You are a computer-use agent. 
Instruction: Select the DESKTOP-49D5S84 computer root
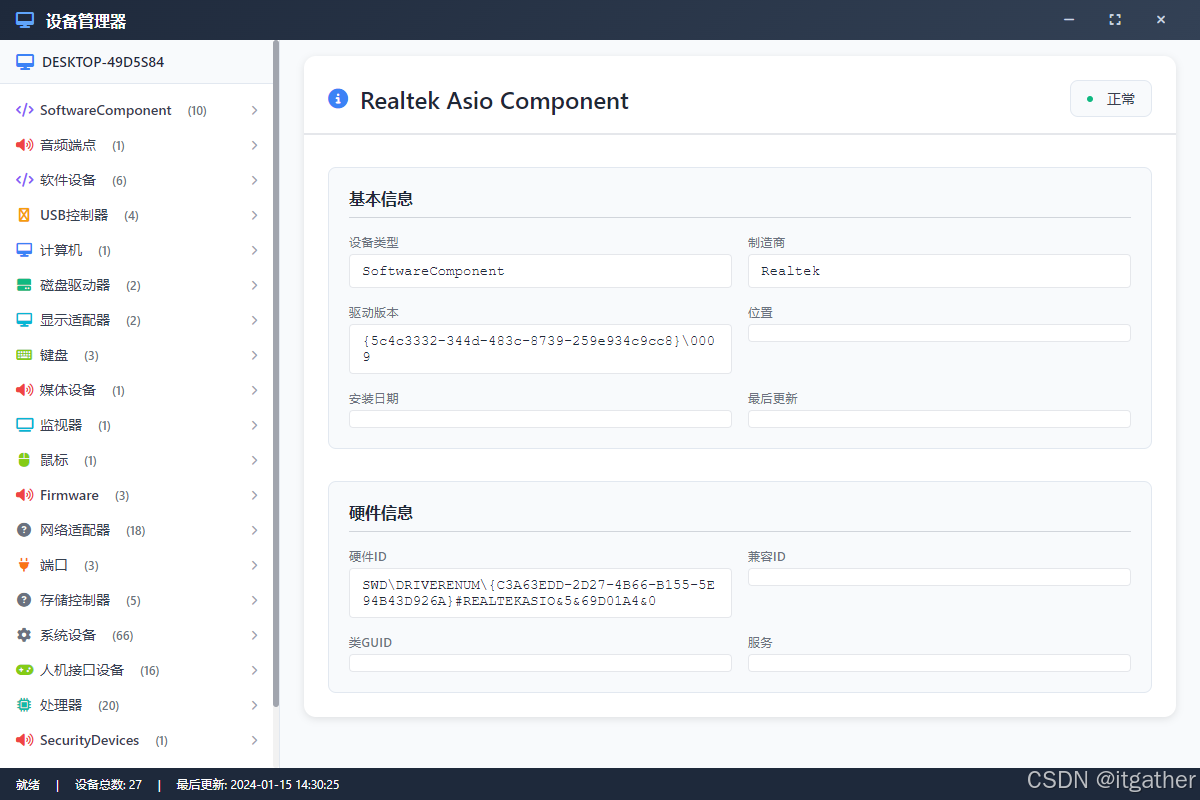point(137,62)
